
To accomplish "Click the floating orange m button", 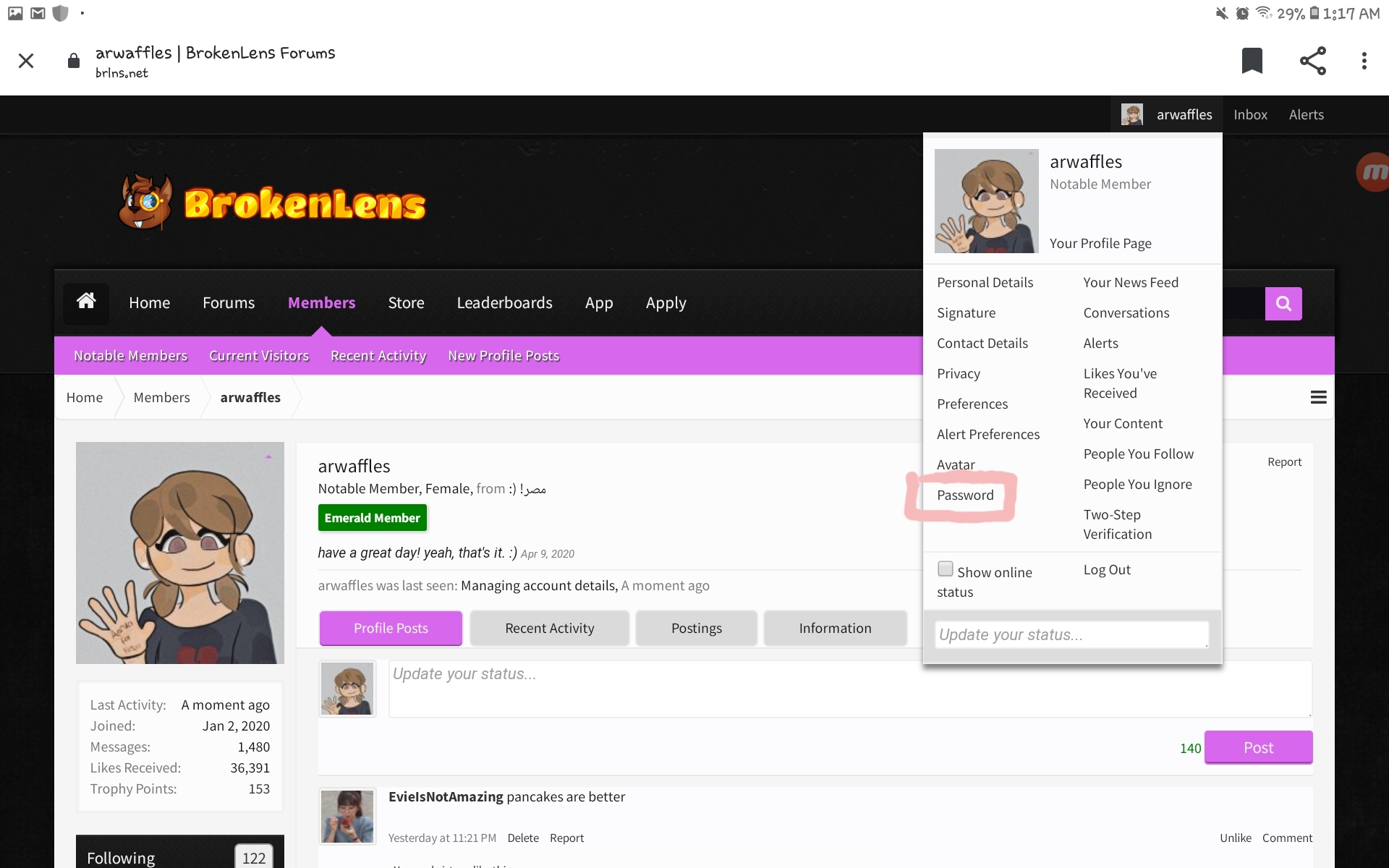I will [x=1373, y=172].
